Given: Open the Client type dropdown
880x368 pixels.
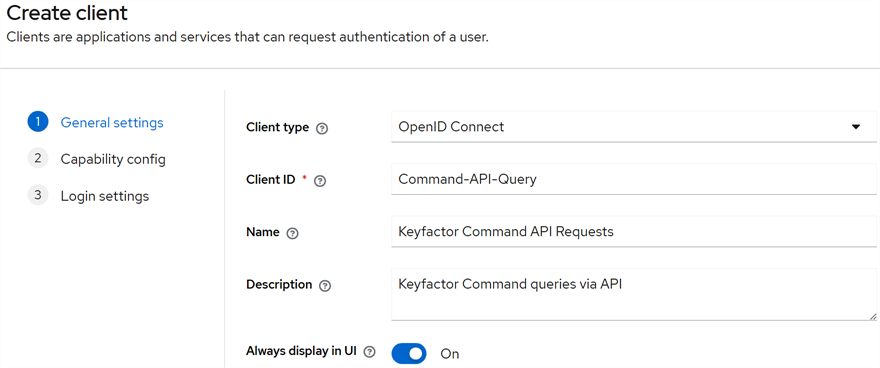Looking at the screenshot, I should 634,127.
